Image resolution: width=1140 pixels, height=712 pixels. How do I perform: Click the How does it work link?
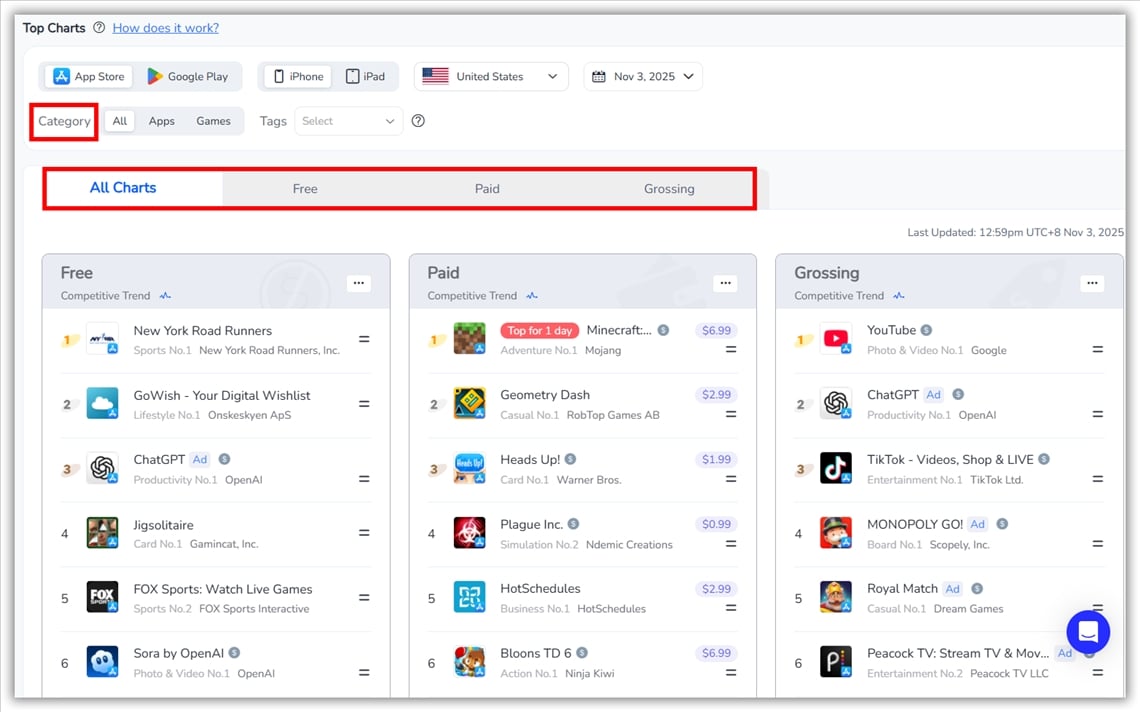point(165,28)
